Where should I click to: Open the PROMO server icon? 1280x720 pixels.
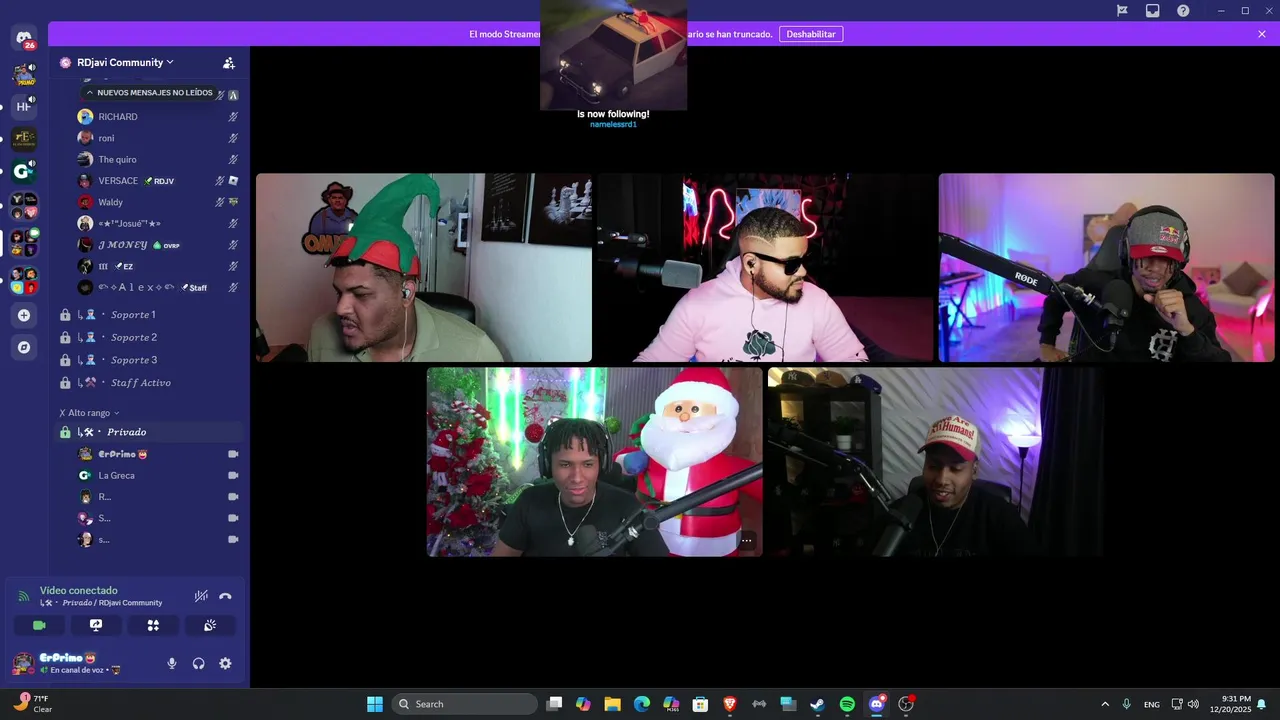[24, 74]
